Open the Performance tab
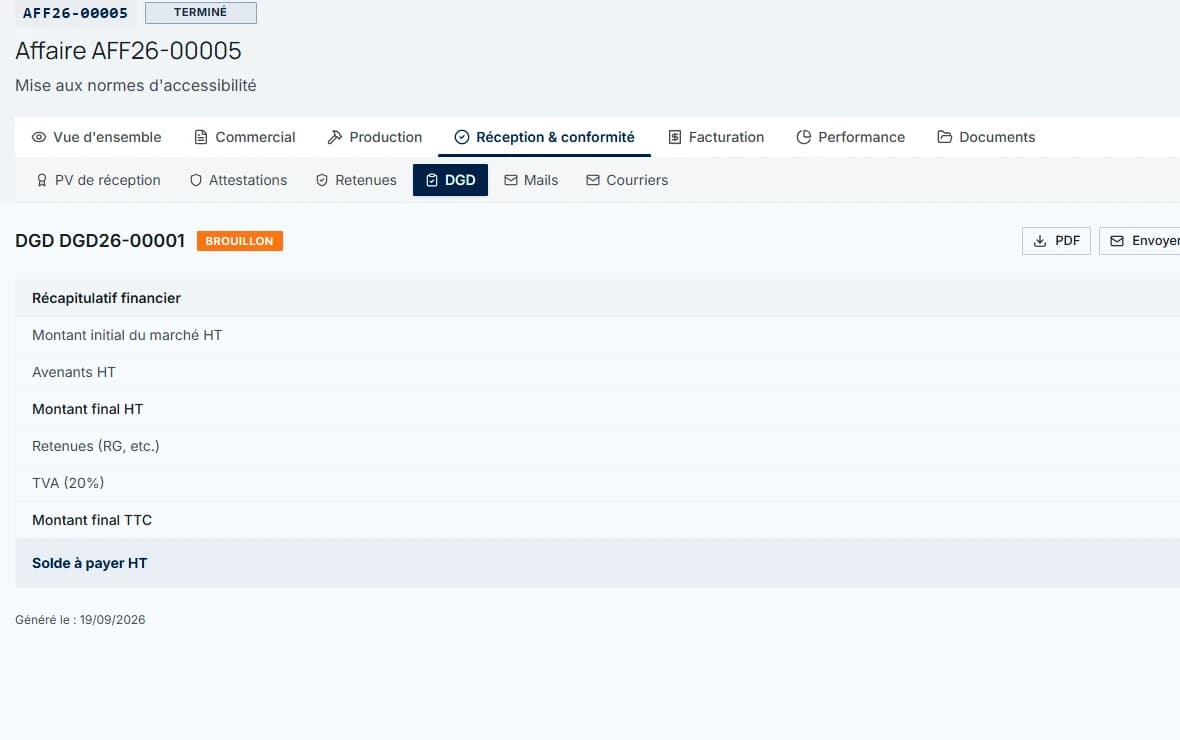 click(850, 137)
